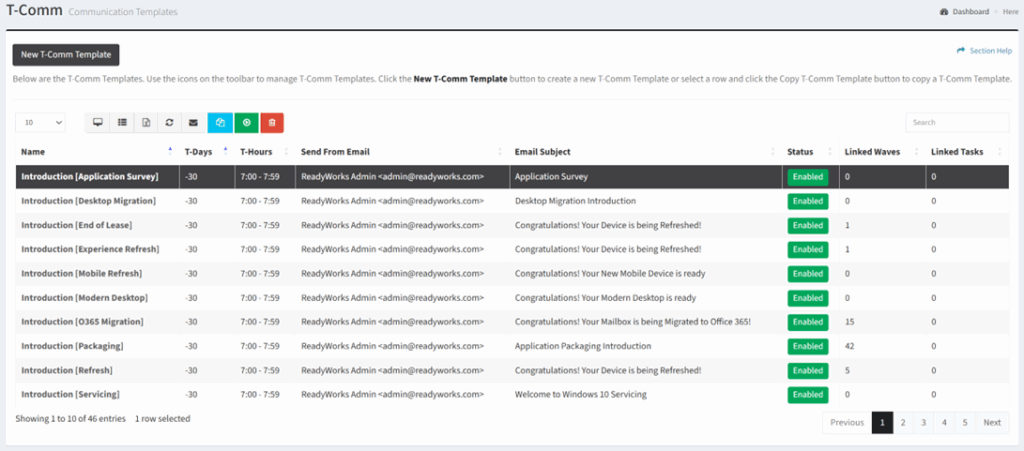Click the green play circle toolbar icon

(x=246, y=122)
